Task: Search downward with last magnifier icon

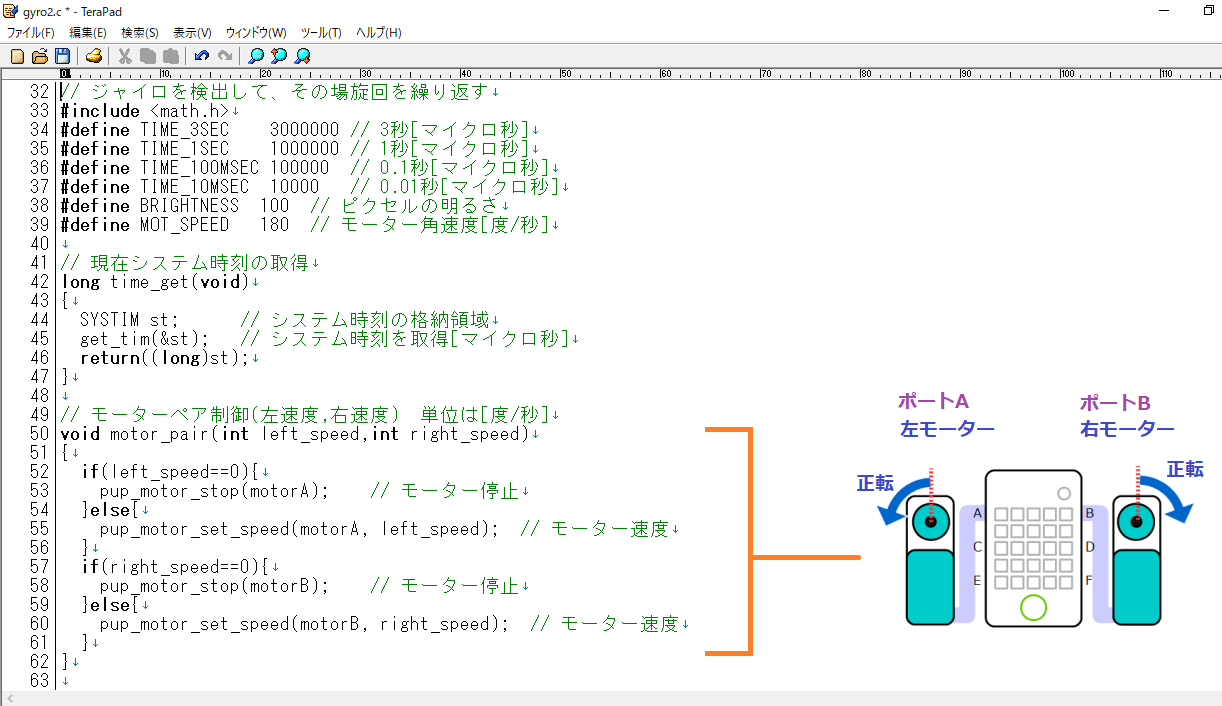Action: pos(302,56)
